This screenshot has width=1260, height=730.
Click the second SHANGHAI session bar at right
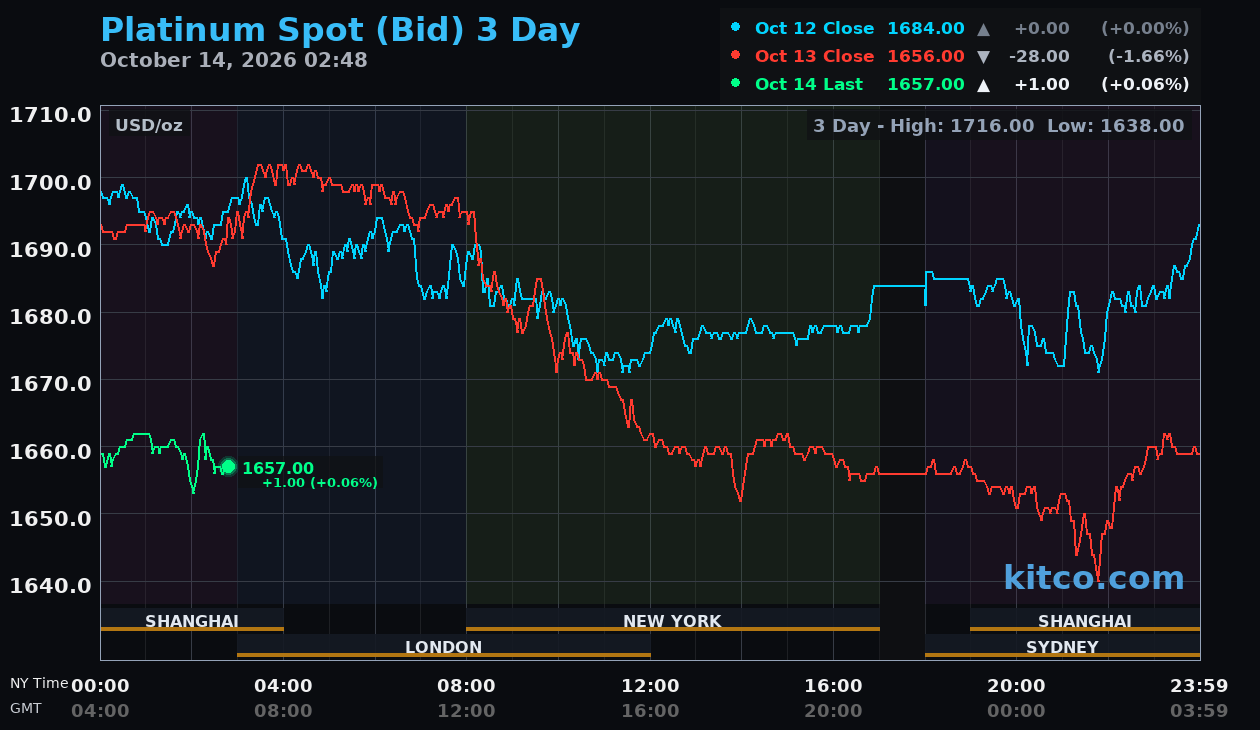click(1085, 620)
